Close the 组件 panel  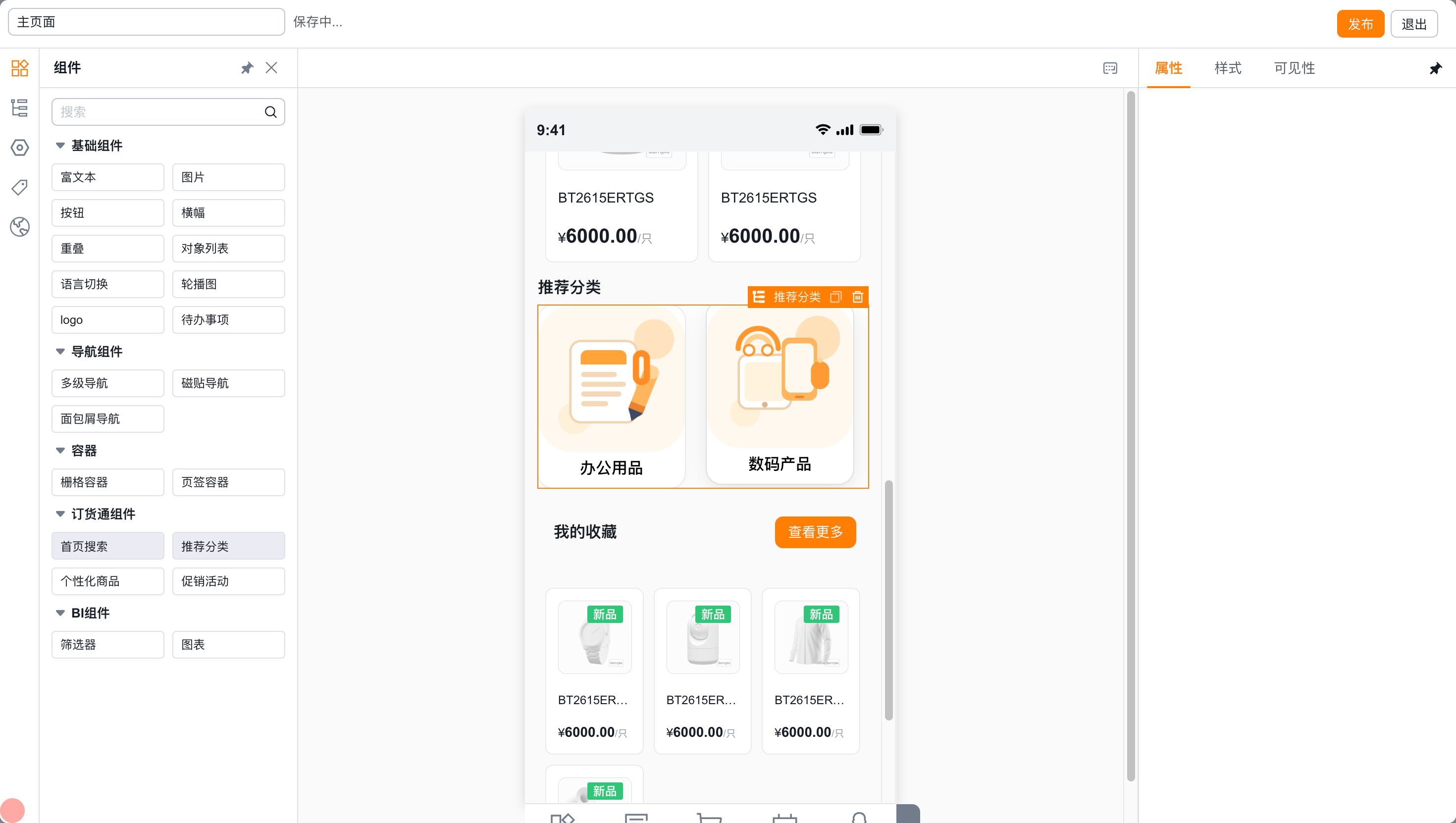pos(271,68)
